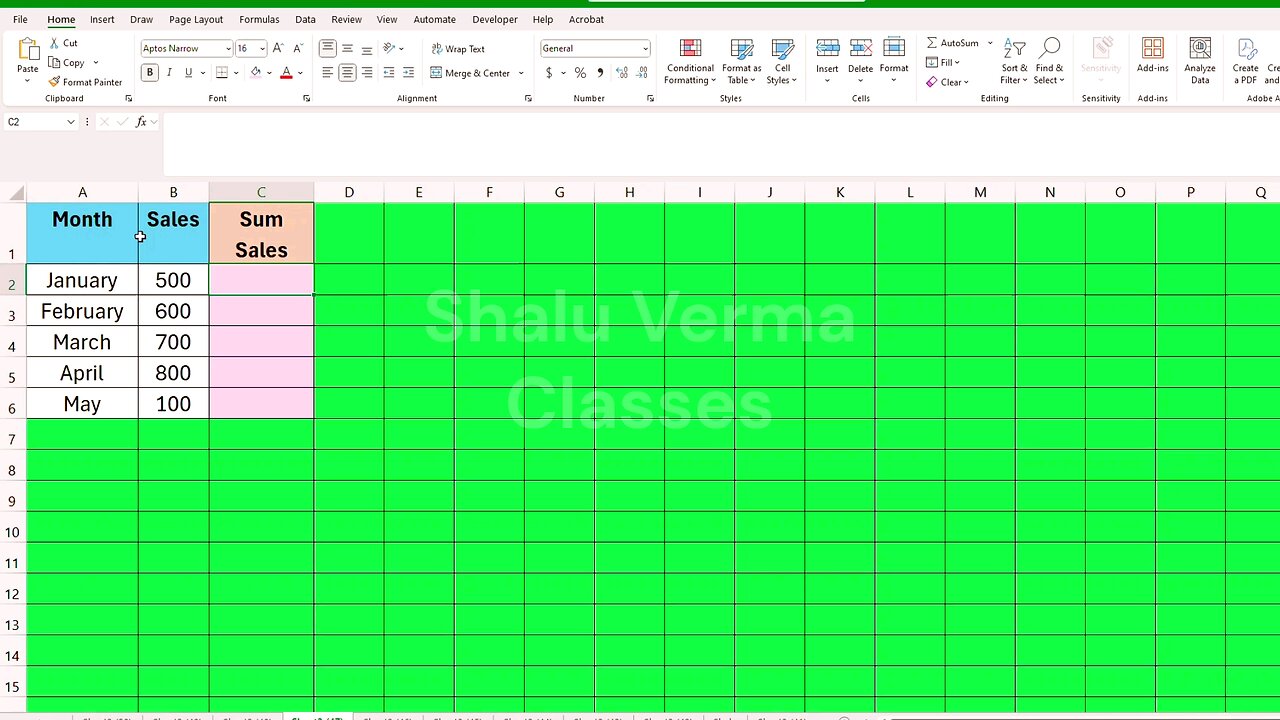Click the Insert Function fx icon

141,122
